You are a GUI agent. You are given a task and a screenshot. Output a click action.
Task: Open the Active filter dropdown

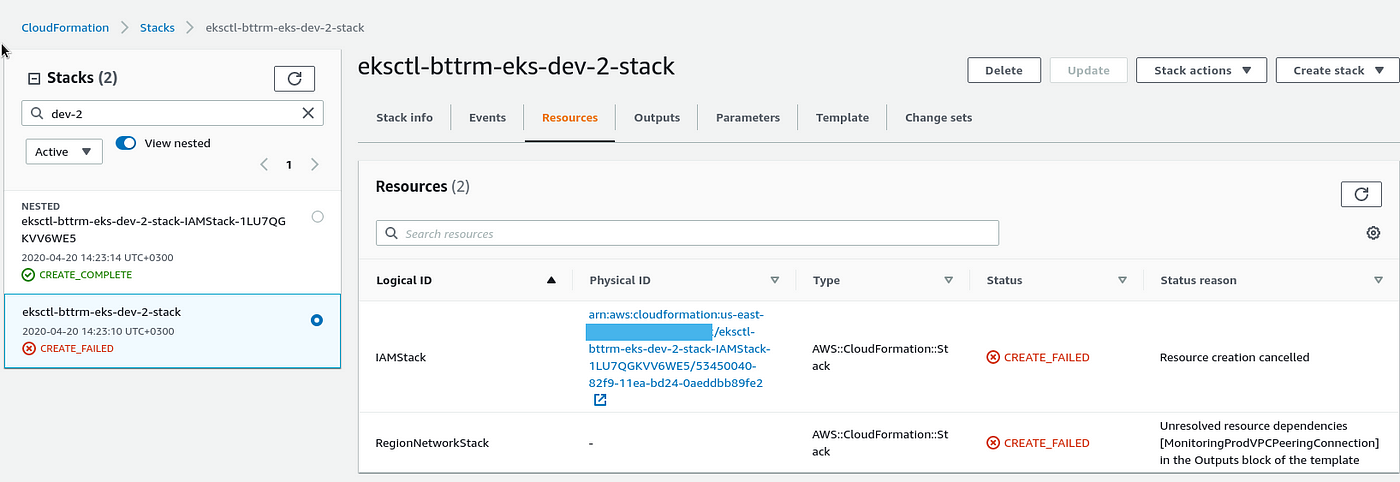(64, 152)
